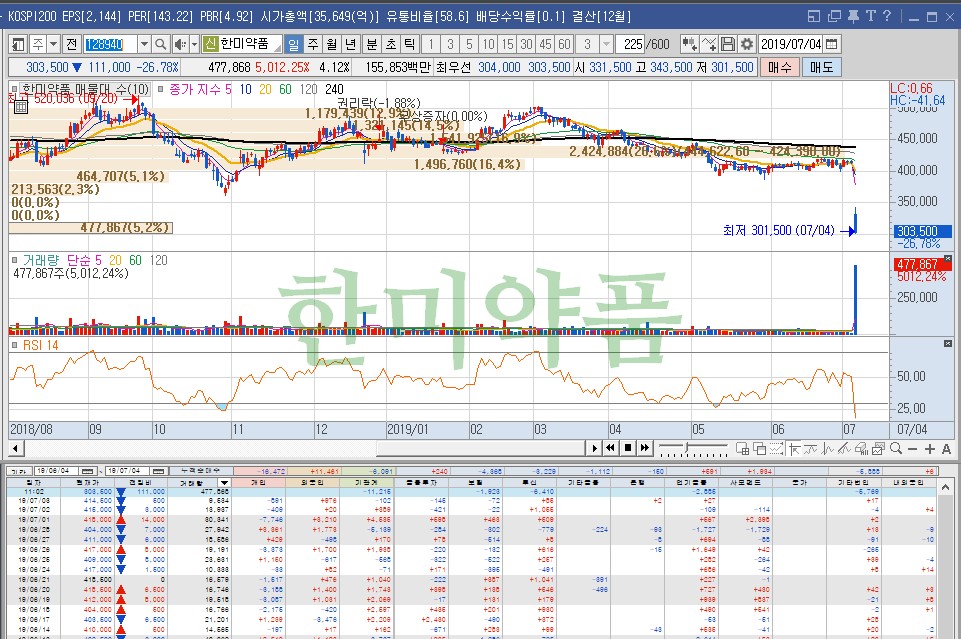This screenshot has height=639, width=961.
Task: Click the 개인 column header
Action: (259, 483)
